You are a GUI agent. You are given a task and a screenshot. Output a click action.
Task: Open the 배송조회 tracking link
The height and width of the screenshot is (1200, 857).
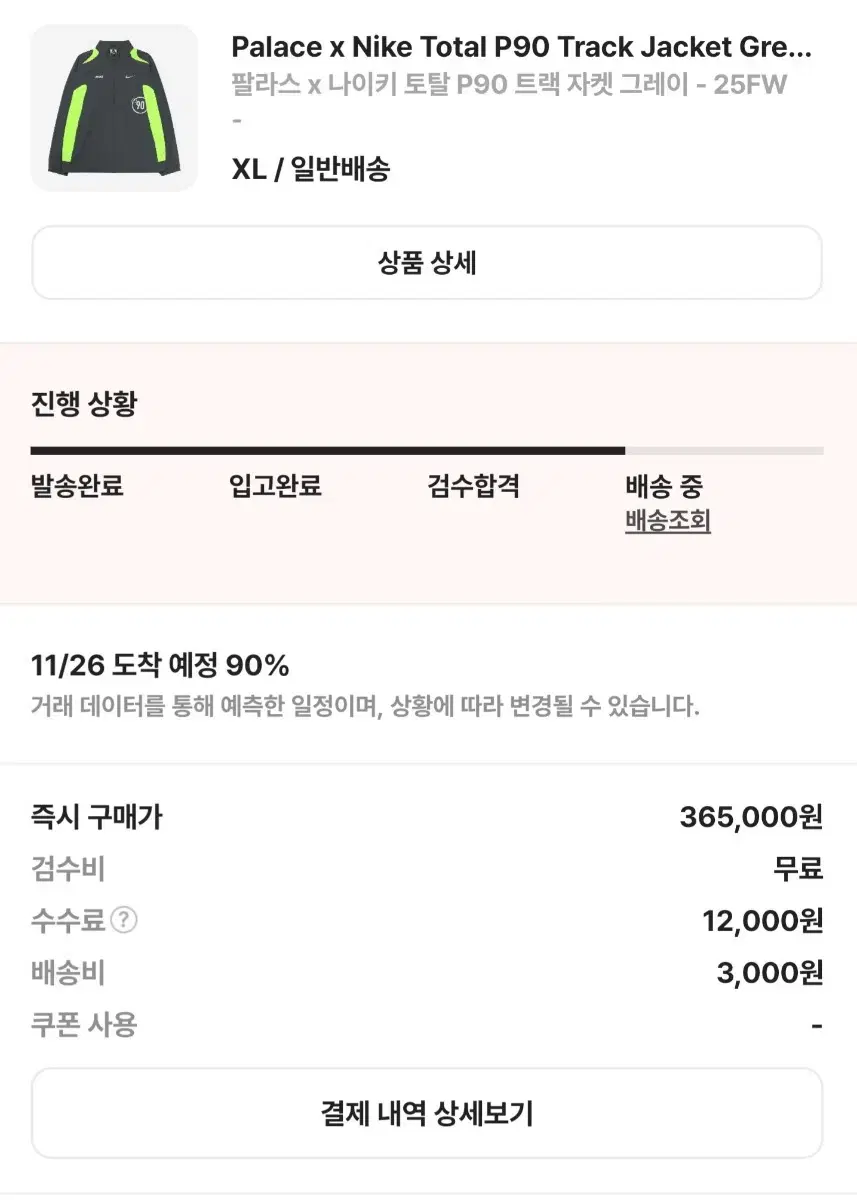pos(668,521)
